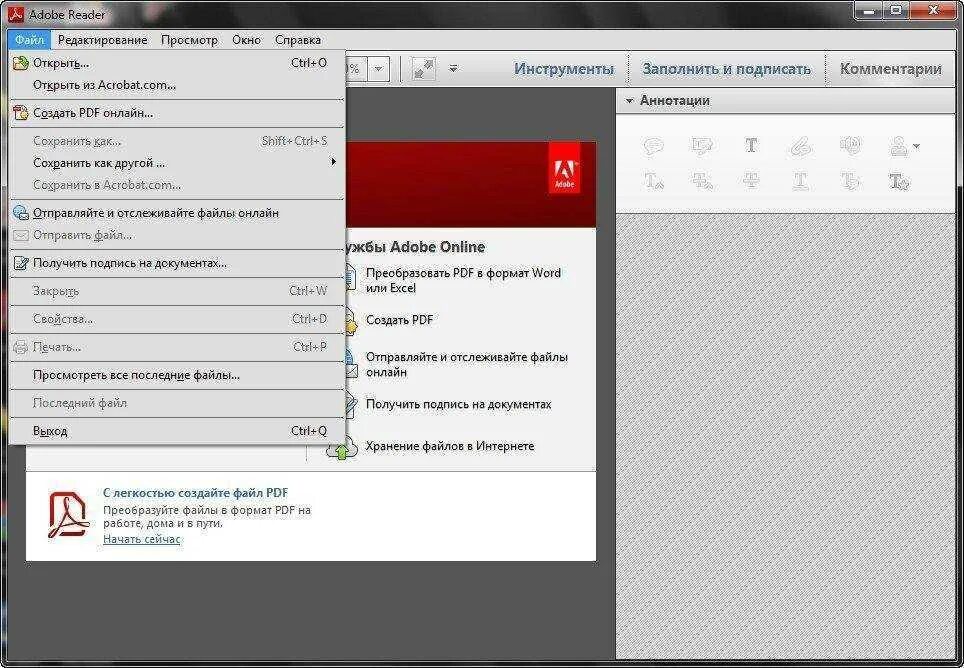Choose Открыть из Acrobat.com...
964x668 pixels.
pyautogui.click(x=177, y=85)
